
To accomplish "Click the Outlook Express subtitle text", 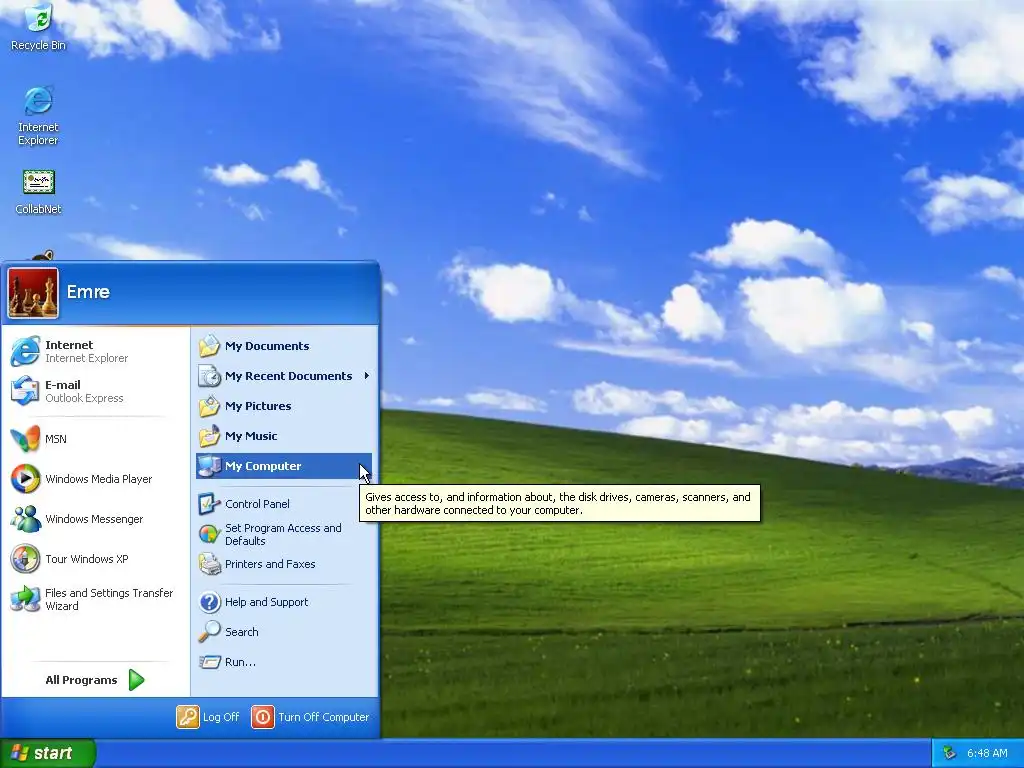I will pos(84,398).
